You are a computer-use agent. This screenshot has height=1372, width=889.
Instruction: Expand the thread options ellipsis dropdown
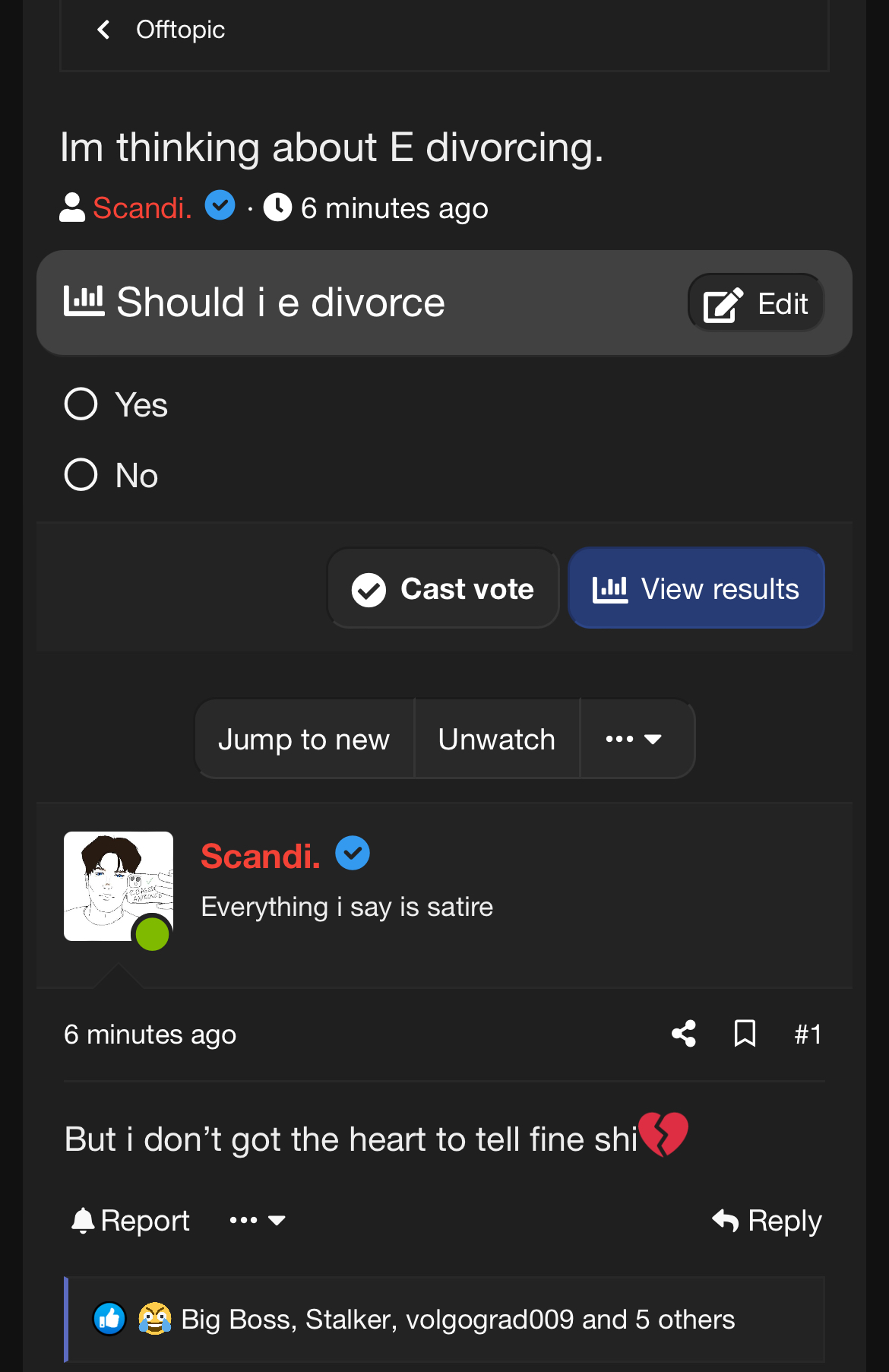(634, 739)
